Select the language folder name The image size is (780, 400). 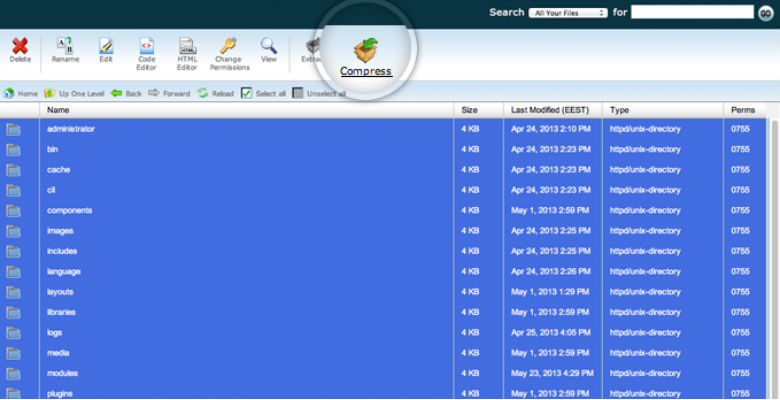point(64,272)
